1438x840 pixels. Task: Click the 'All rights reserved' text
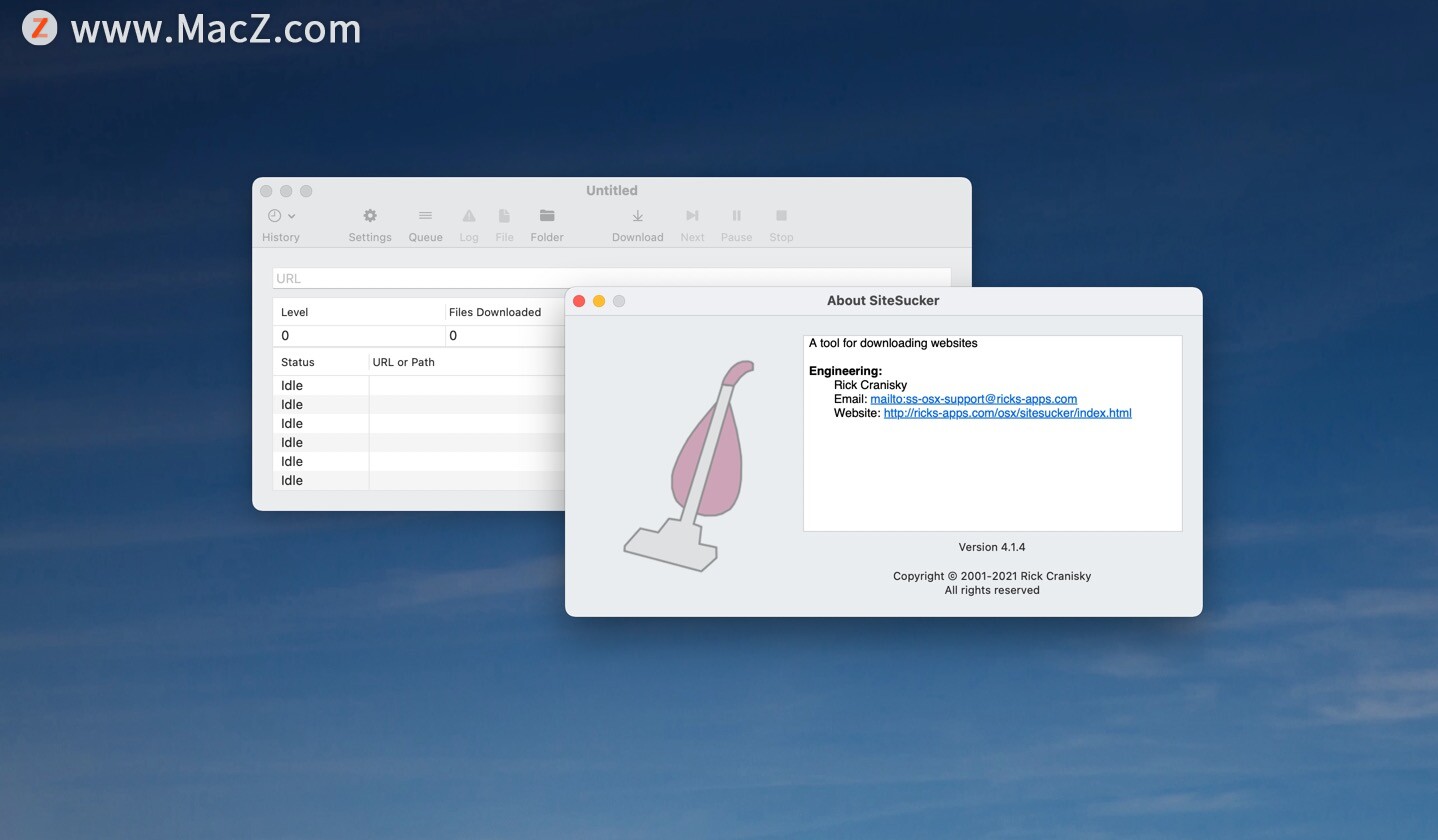point(991,590)
